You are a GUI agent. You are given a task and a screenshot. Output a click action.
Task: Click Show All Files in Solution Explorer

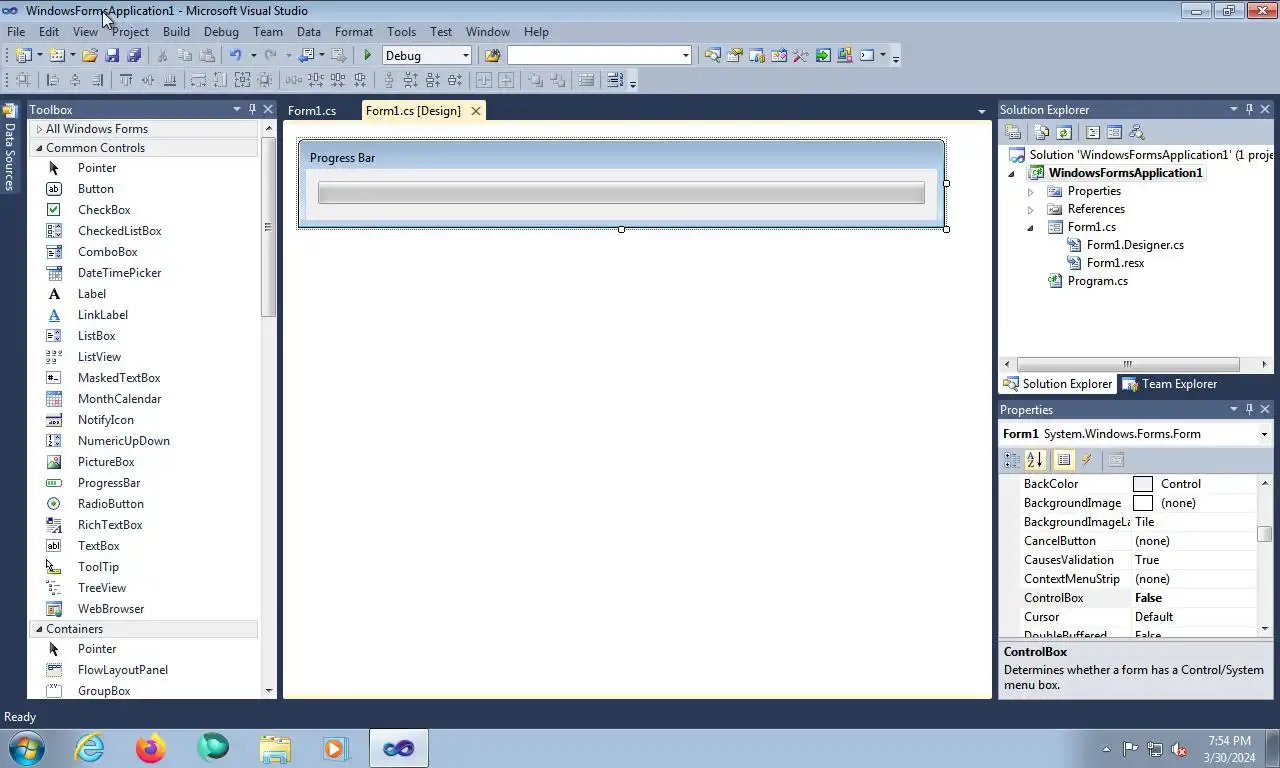(1042, 132)
